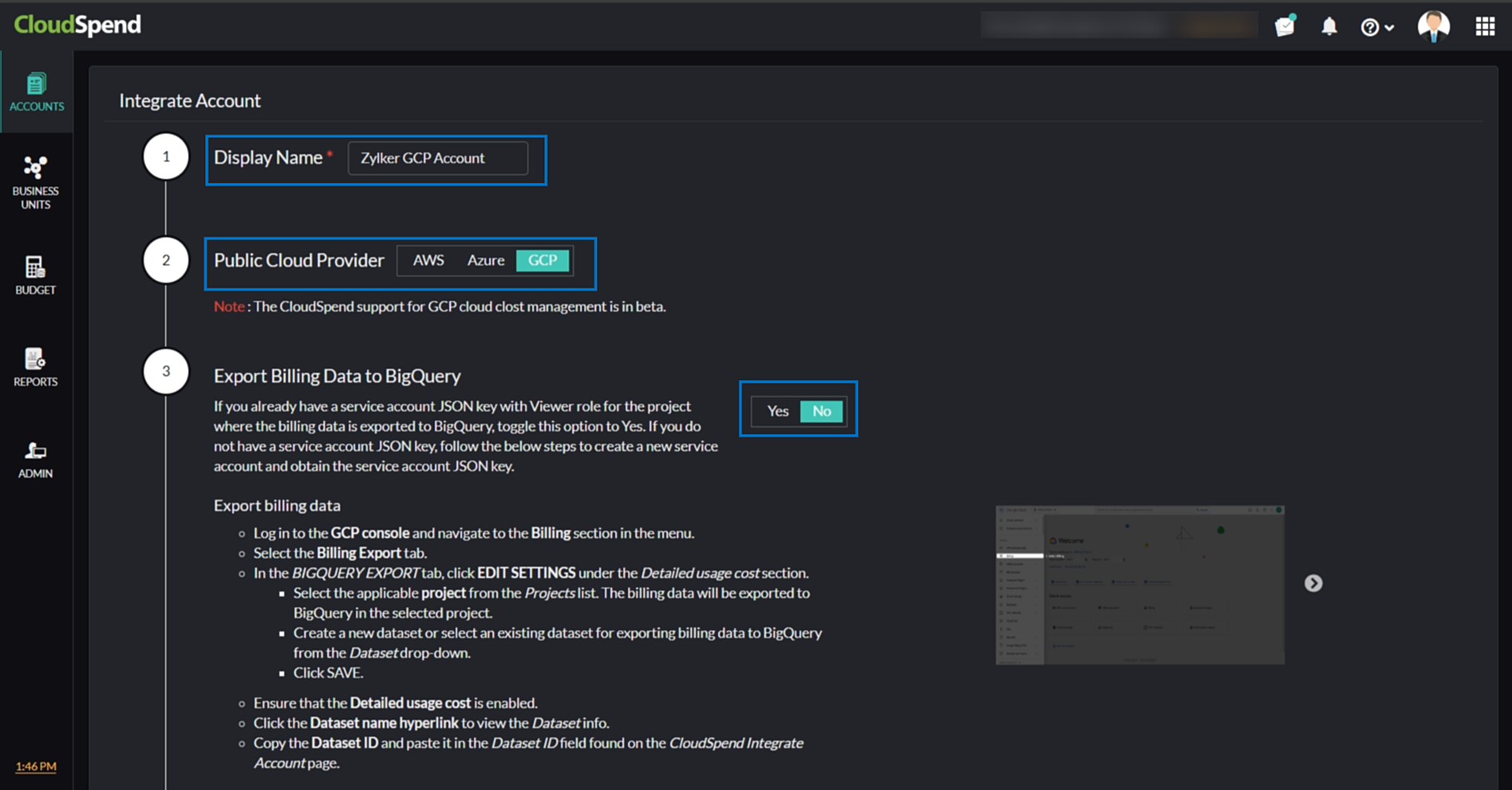Open the notifications bell

(1328, 26)
